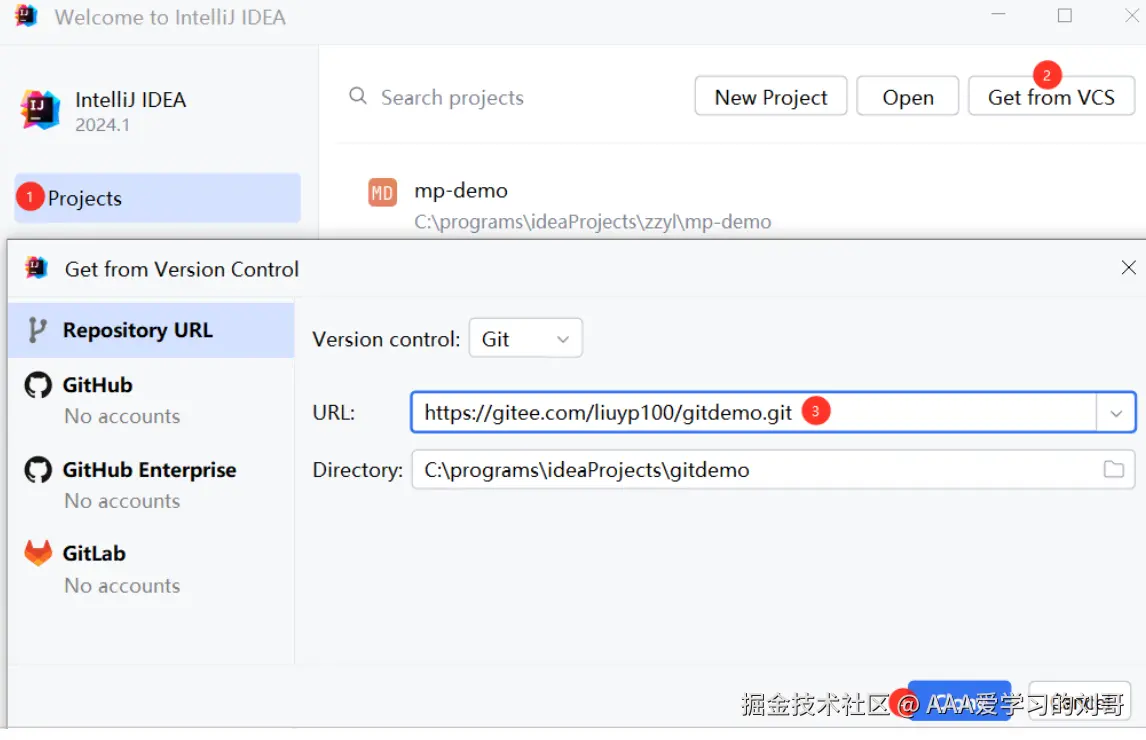Minimize the Welcome to IntelliJ IDEA window
Image resolution: width=1146 pixels, height=740 pixels.
tap(998, 15)
